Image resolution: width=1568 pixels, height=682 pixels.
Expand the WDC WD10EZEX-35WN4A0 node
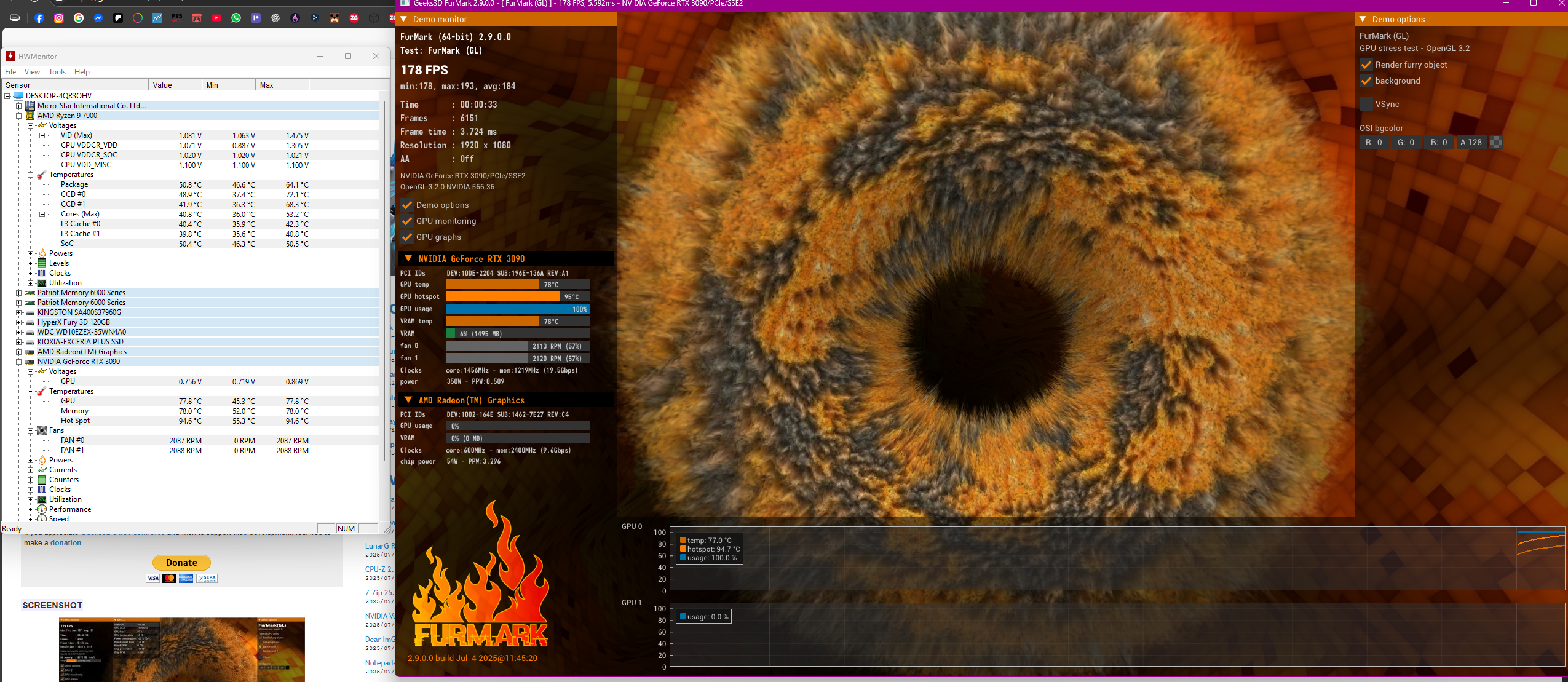click(x=19, y=332)
